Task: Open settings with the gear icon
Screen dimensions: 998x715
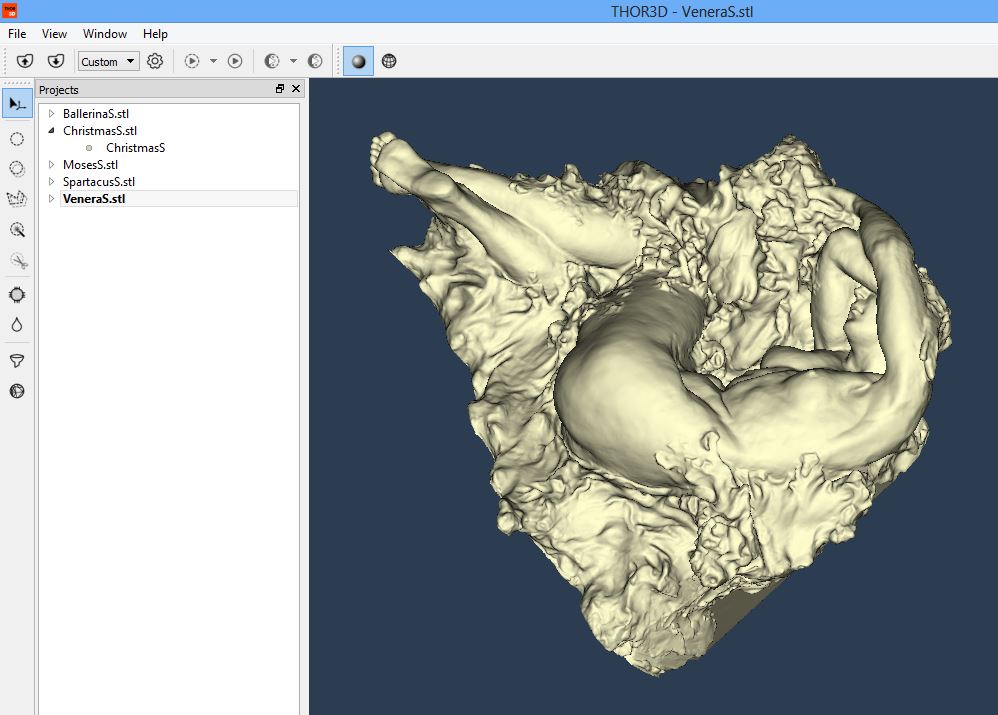Action: tap(155, 61)
